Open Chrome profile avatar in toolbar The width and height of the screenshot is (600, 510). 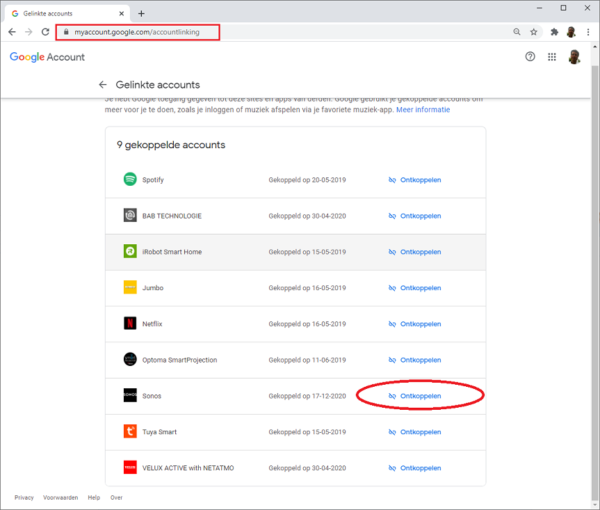(571, 32)
